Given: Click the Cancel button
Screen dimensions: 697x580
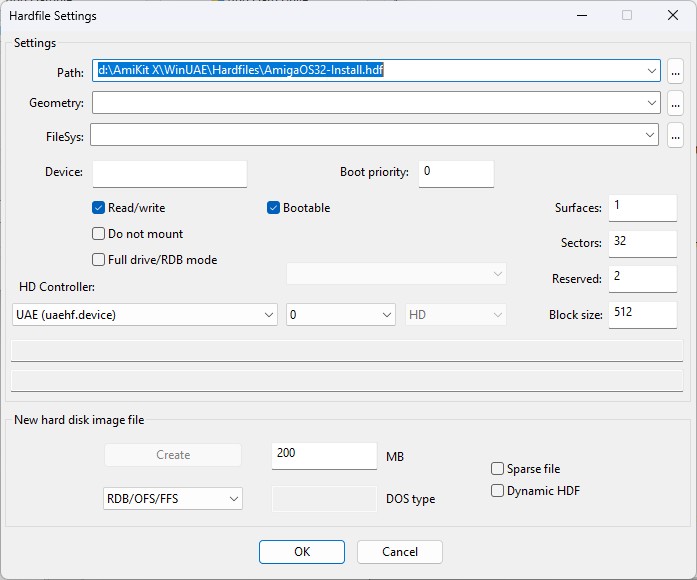Looking at the screenshot, I should [x=400, y=552].
